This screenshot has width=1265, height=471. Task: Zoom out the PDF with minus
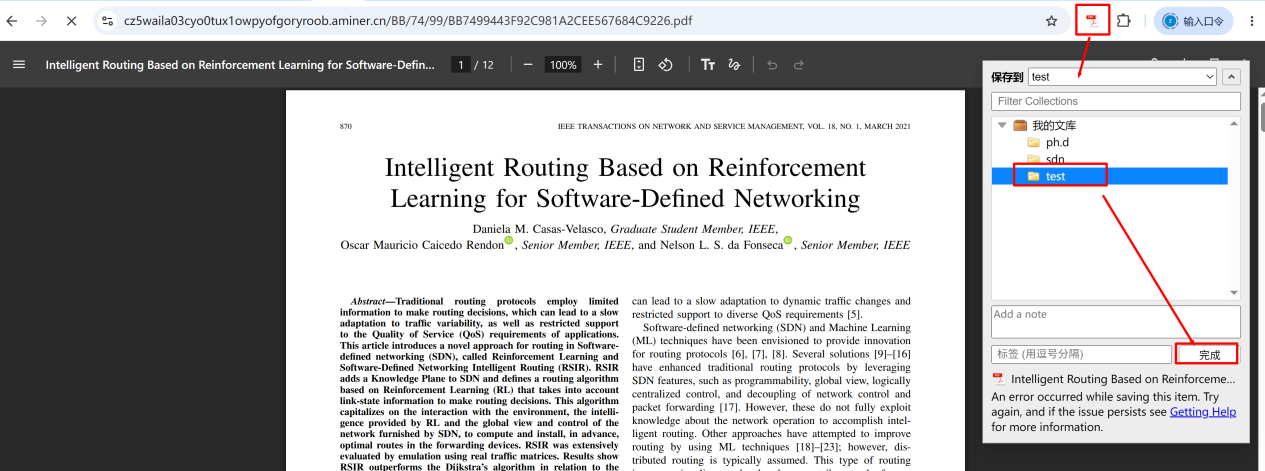pyautogui.click(x=528, y=64)
